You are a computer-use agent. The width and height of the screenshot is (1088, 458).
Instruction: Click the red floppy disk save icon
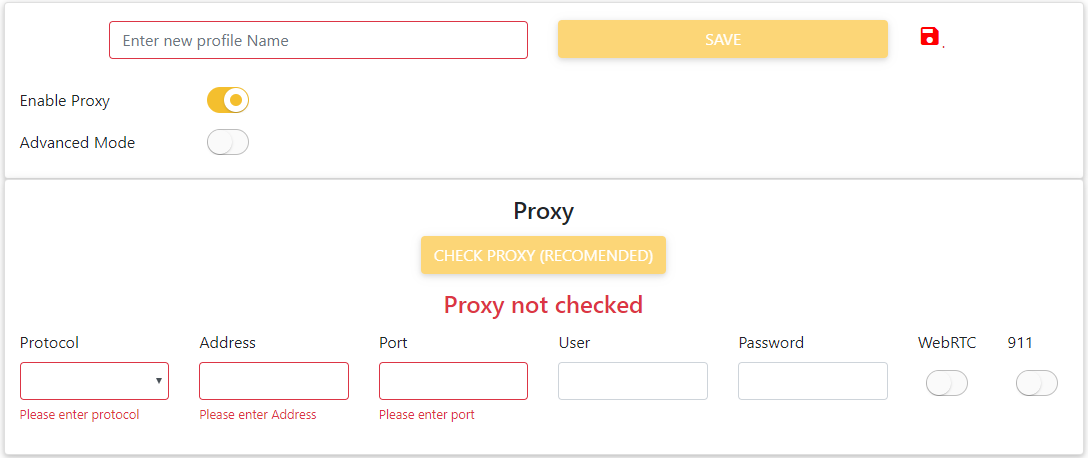pyautogui.click(x=930, y=37)
